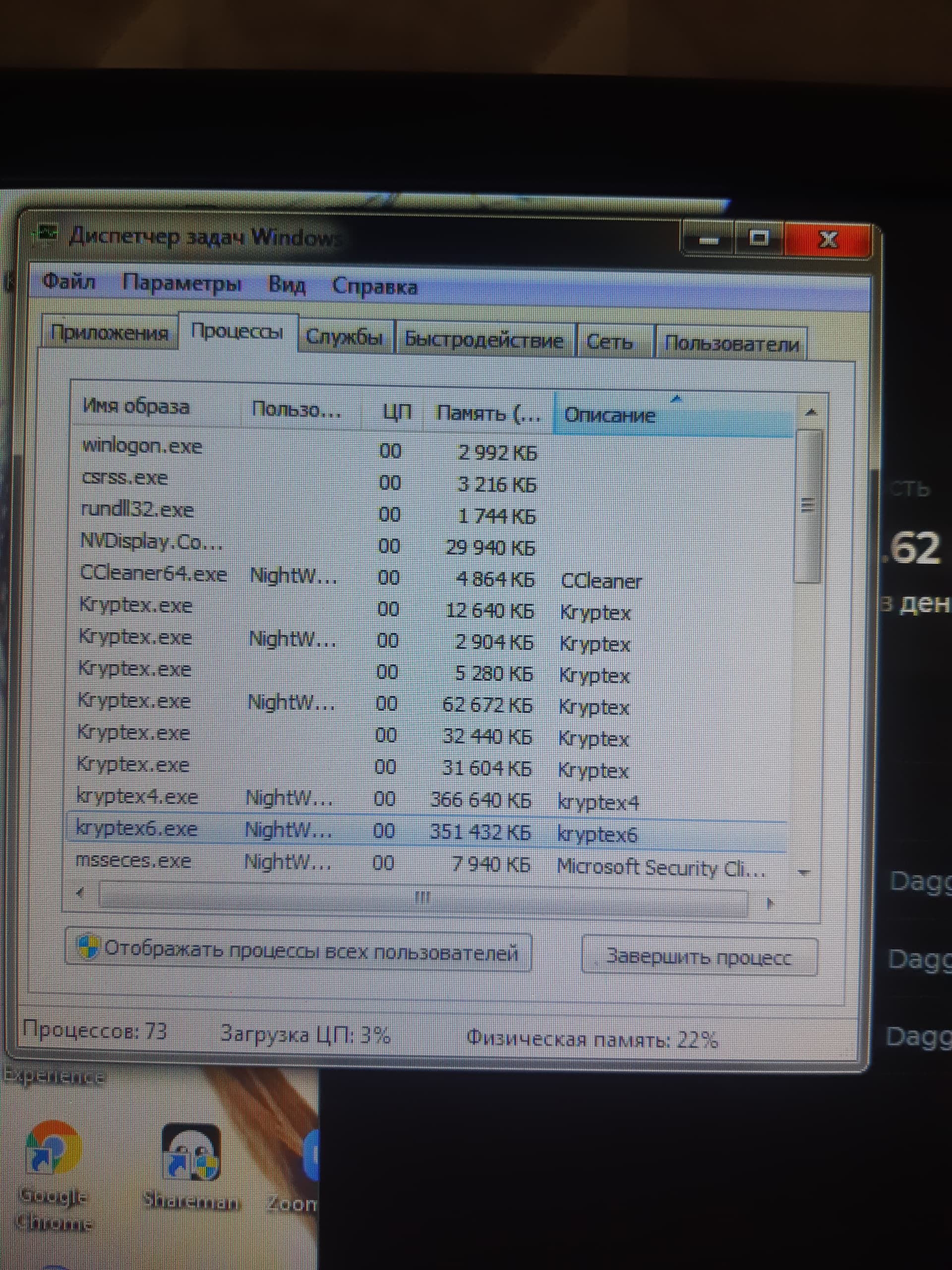Click the vertical scrollbar down arrow
The height and width of the screenshot is (1270, 952).
click(x=803, y=873)
